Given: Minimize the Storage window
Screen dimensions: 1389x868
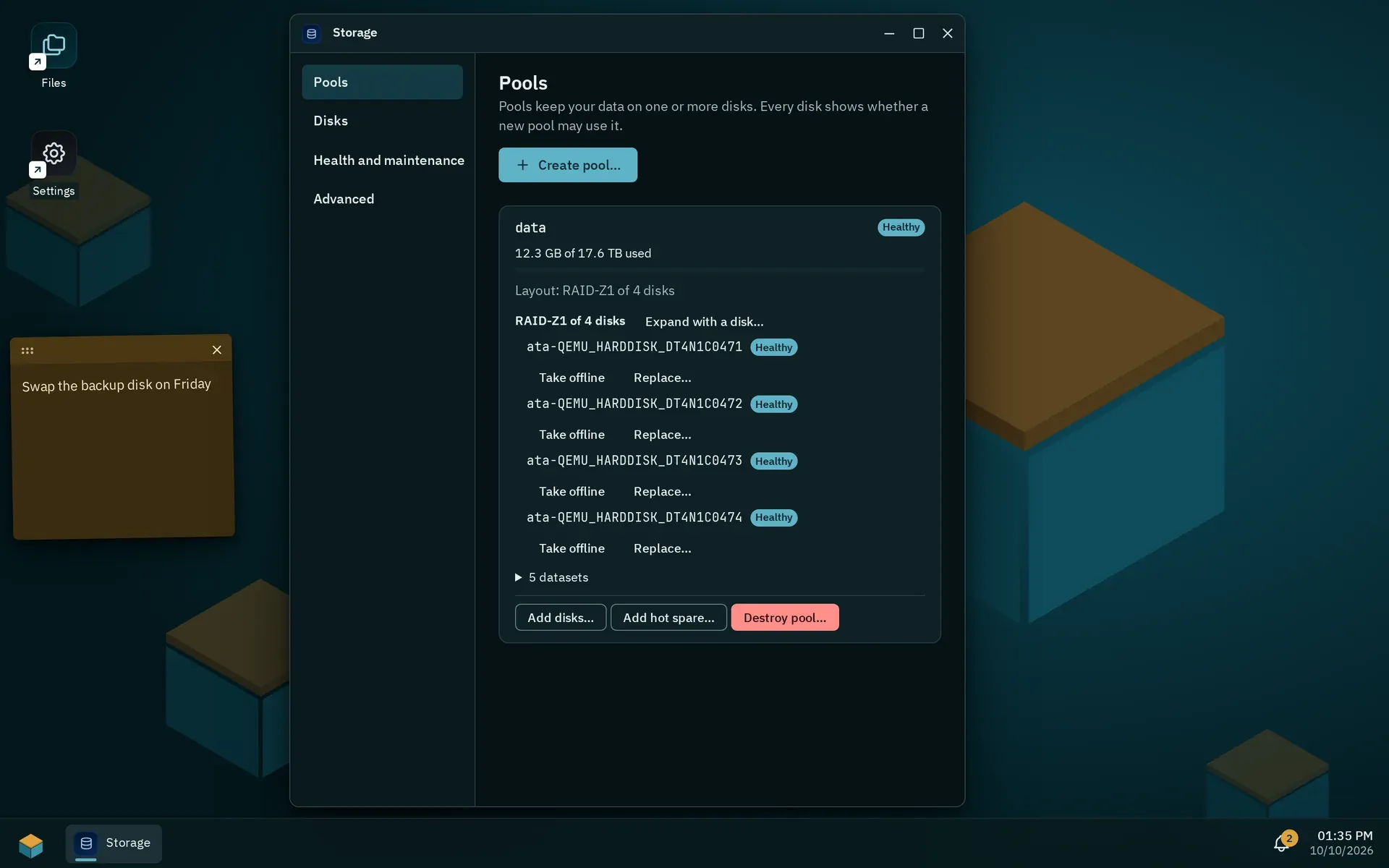Looking at the screenshot, I should [x=889, y=33].
